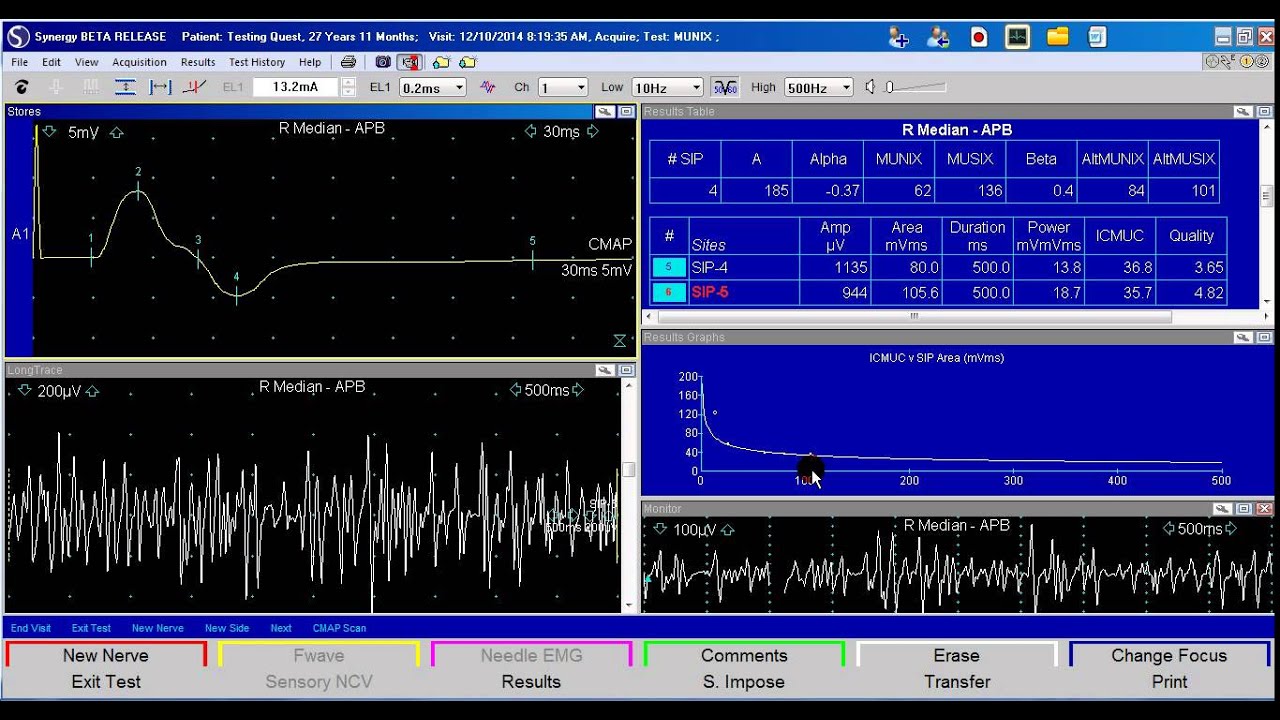Click the Print function button

click(1169, 682)
